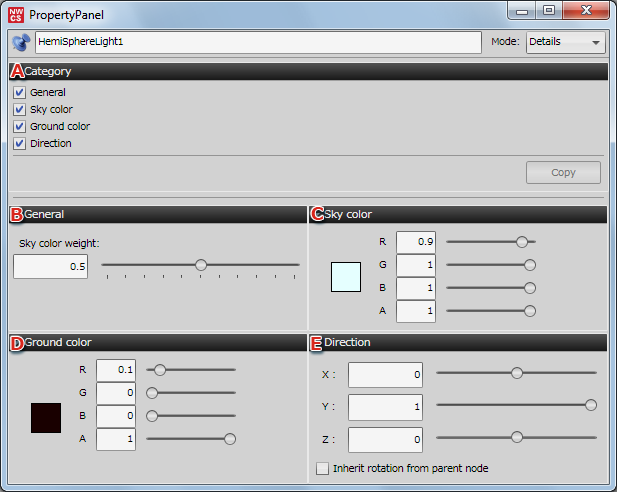Collapse the Sky color section header

coord(458,214)
